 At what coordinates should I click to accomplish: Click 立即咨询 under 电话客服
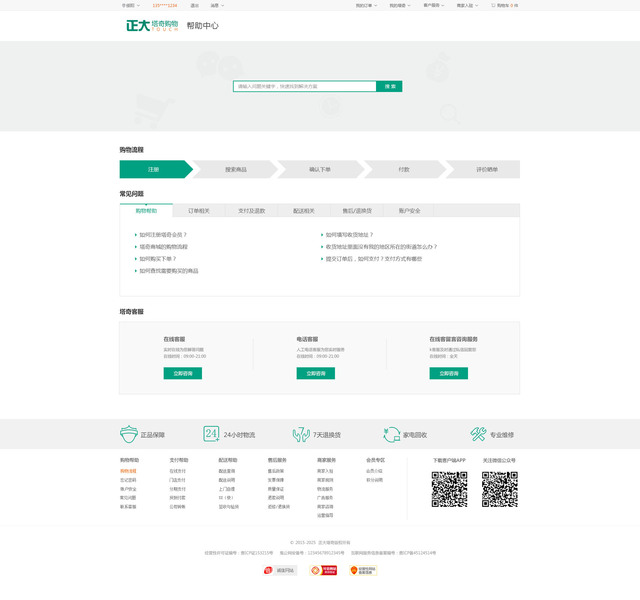(316, 373)
